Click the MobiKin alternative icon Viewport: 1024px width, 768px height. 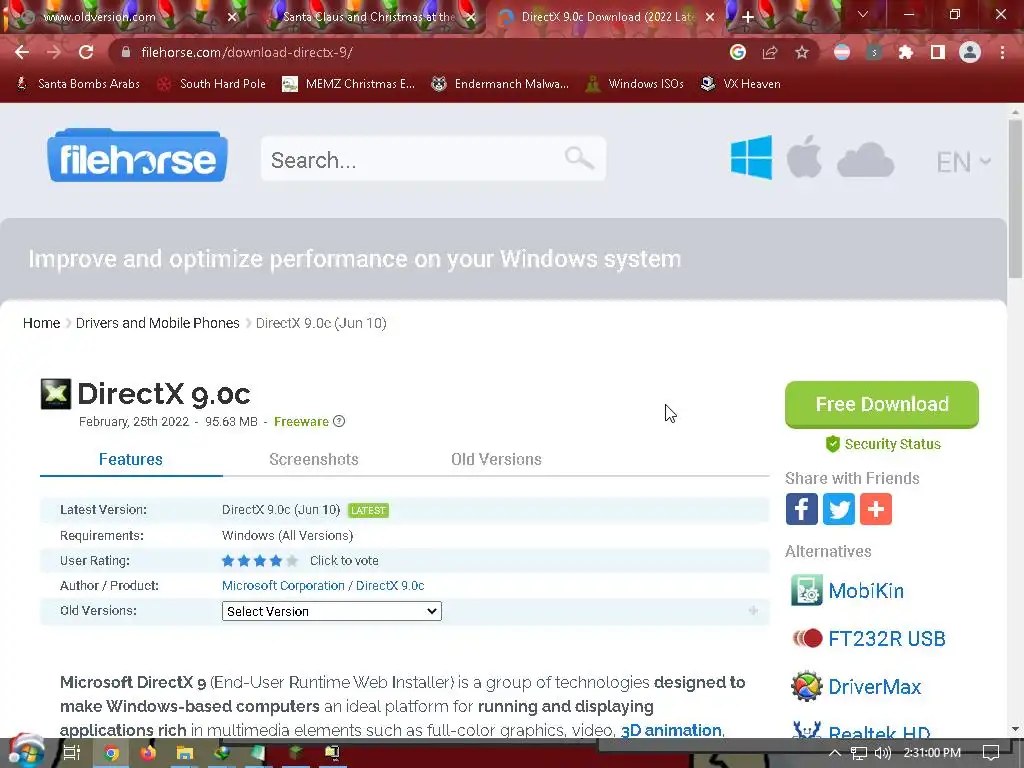807,590
